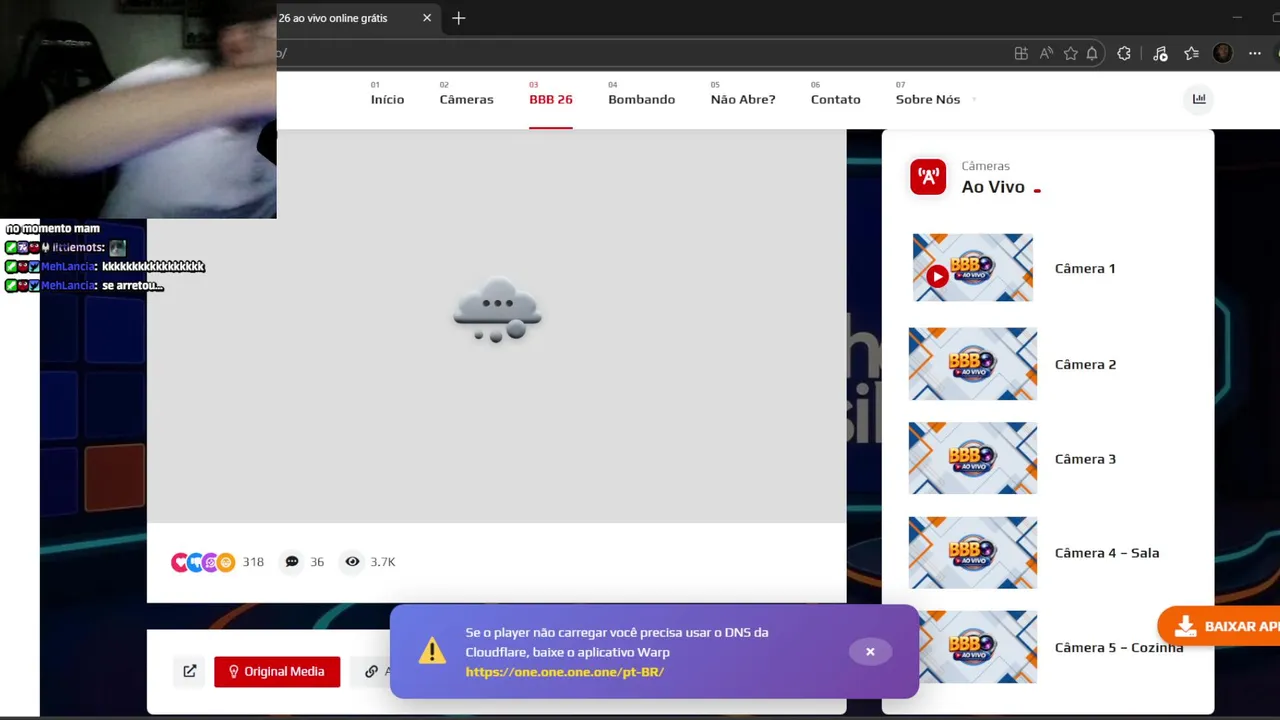The image size is (1280, 720).
Task: Select the Câmera 2 title text
Action: (1085, 364)
